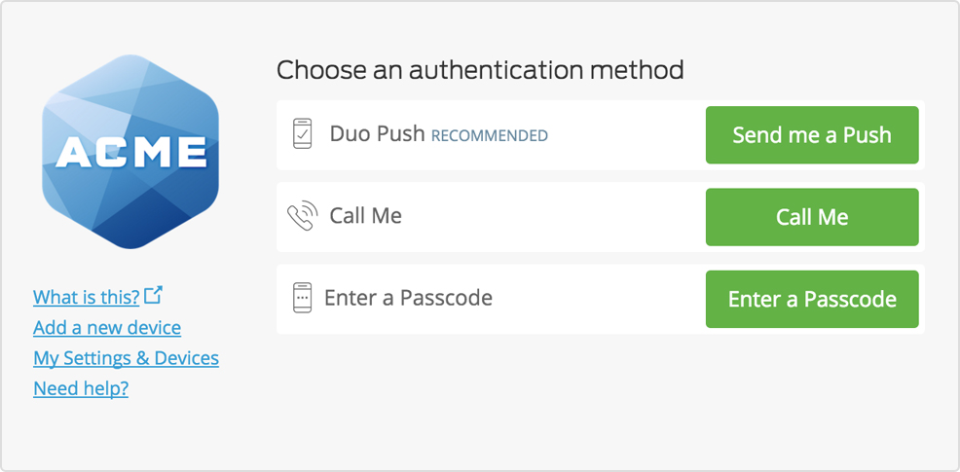Open the Need help? link

[x=81, y=389]
